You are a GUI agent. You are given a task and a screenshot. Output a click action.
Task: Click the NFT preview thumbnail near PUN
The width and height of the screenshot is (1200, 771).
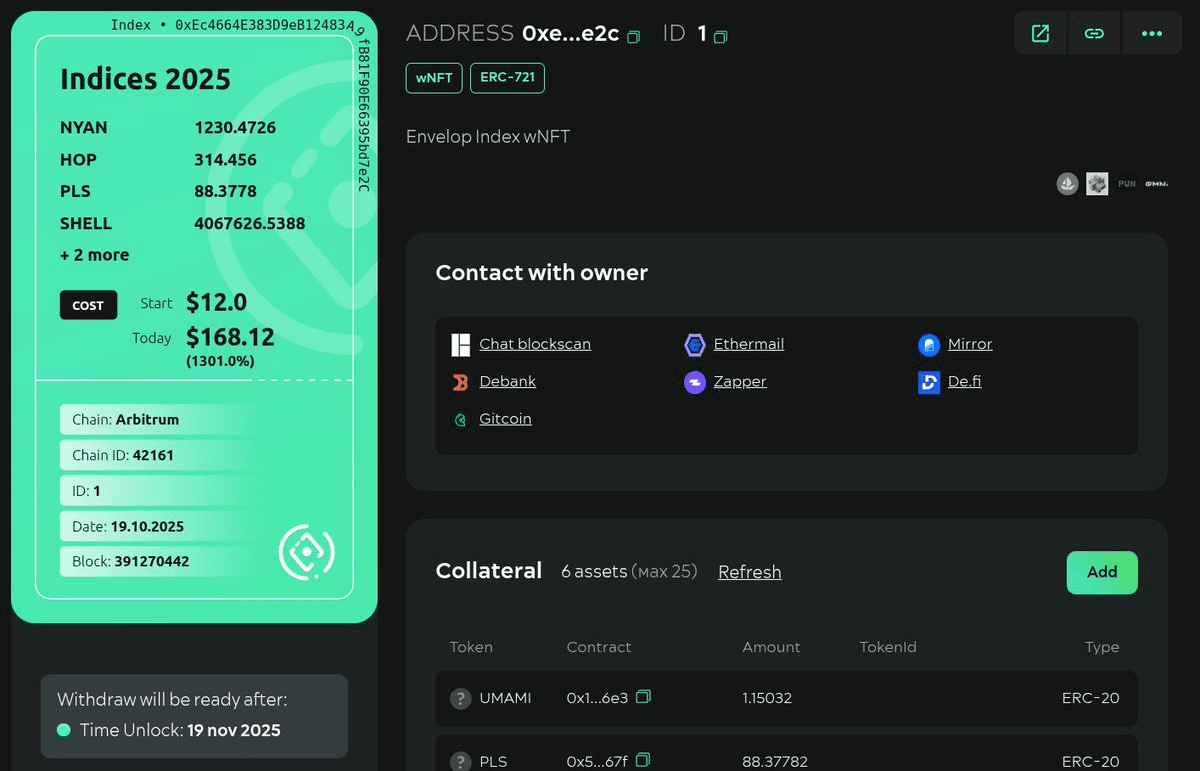pyautogui.click(x=1096, y=183)
